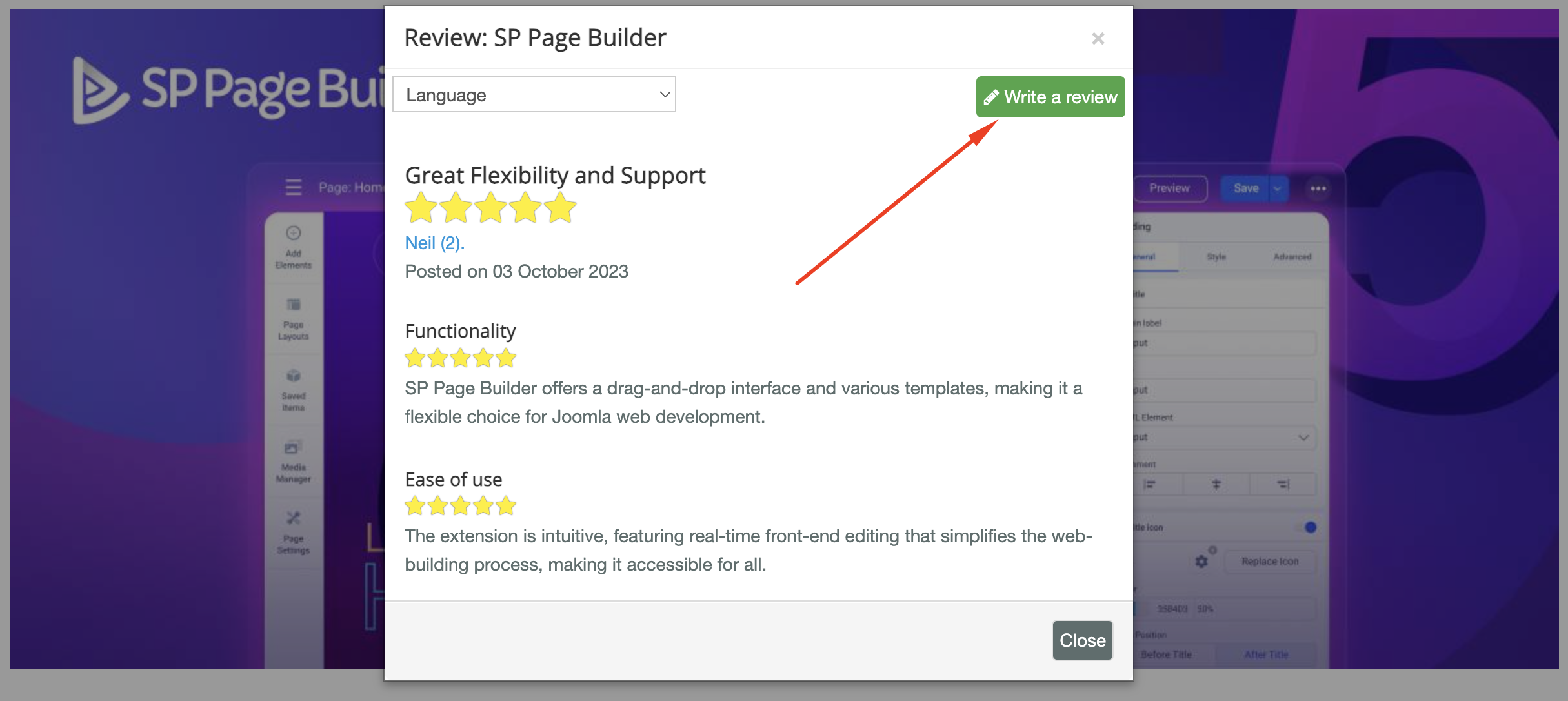Select center alignment option
This screenshot has height=701, width=1568.
click(1216, 484)
